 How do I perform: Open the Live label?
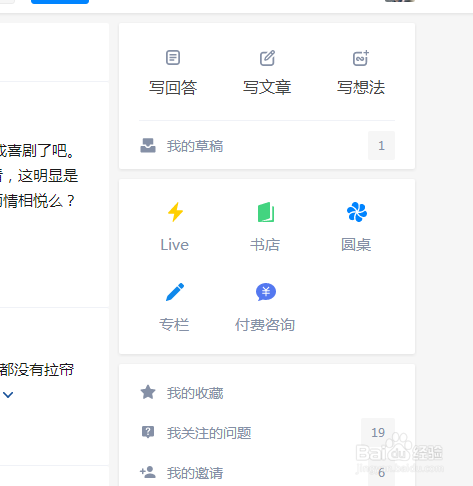point(175,245)
